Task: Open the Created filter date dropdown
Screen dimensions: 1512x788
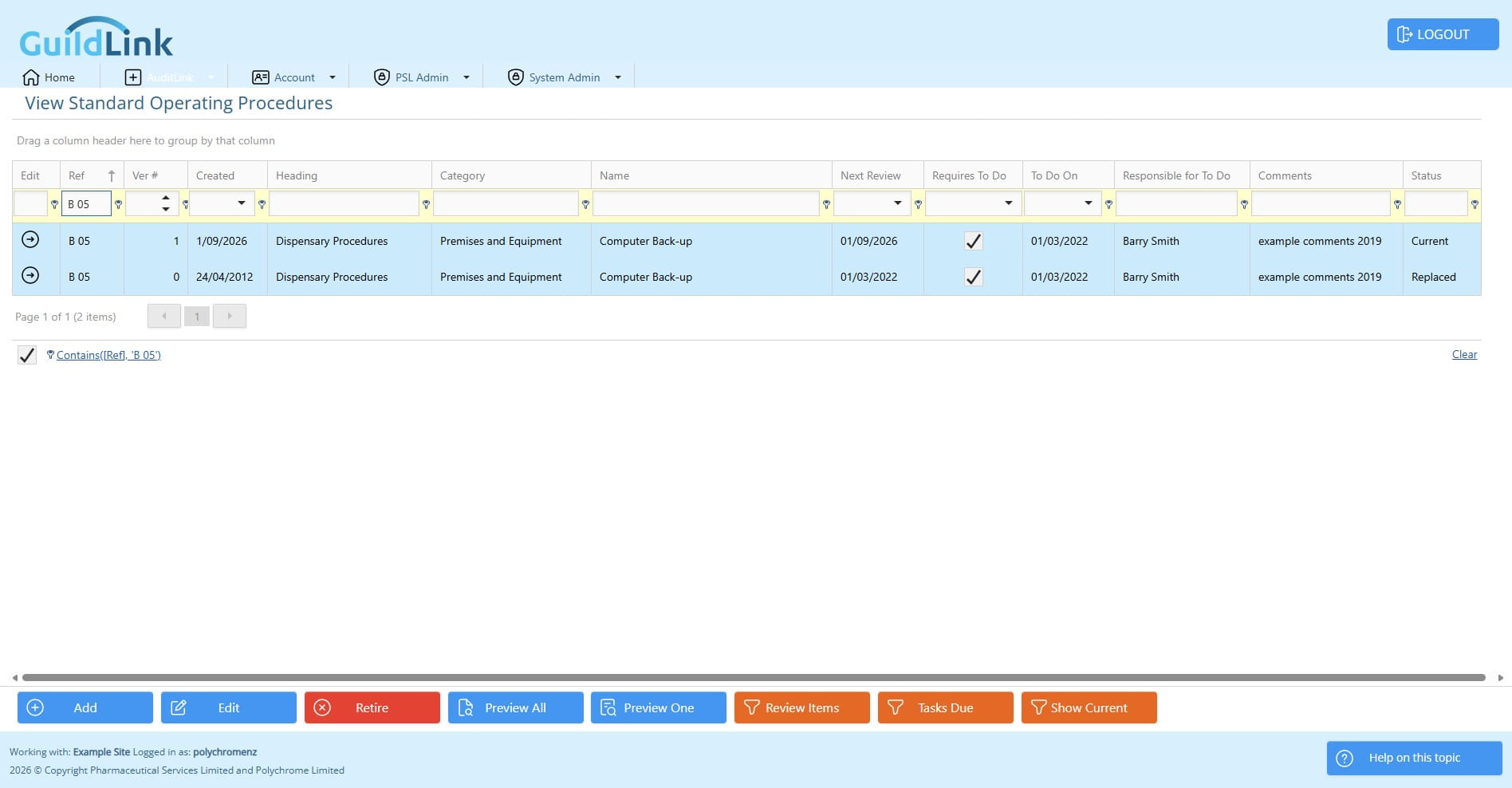Action: coord(241,203)
